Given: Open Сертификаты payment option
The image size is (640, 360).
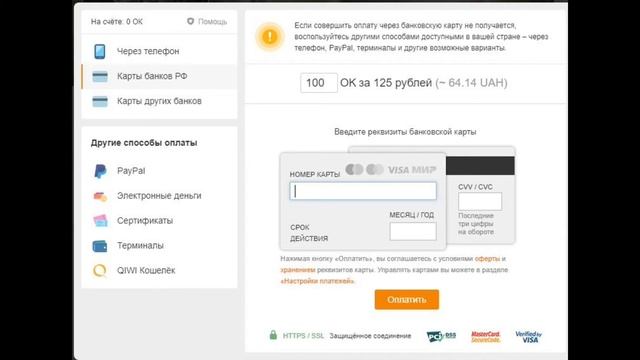Looking at the screenshot, I should click(159, 221).
